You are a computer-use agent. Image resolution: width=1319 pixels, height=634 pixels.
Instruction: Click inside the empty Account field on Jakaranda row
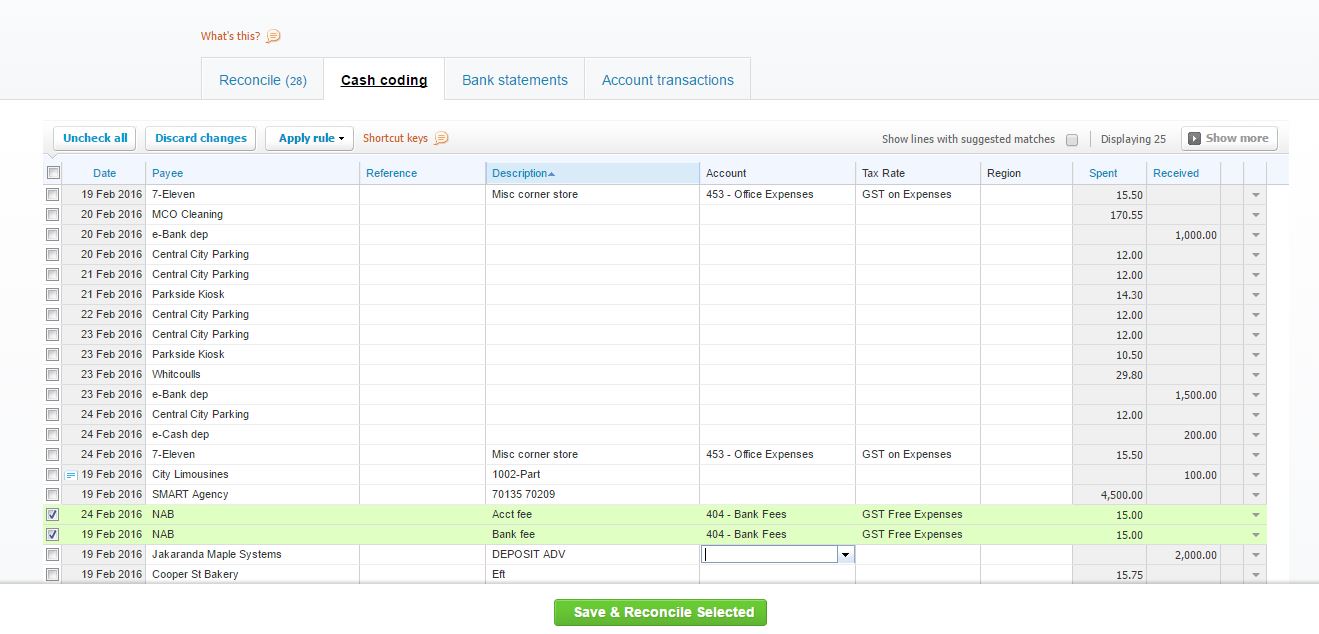coord(770,553)
